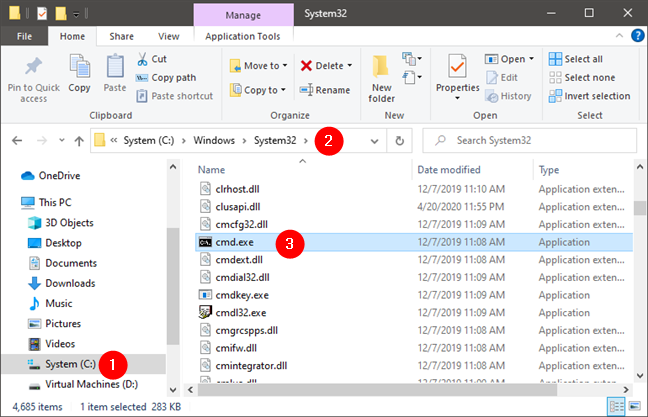Switch to details view in status bar
The width and height of the screenshot is (648, 417).
tap(616, 407)
